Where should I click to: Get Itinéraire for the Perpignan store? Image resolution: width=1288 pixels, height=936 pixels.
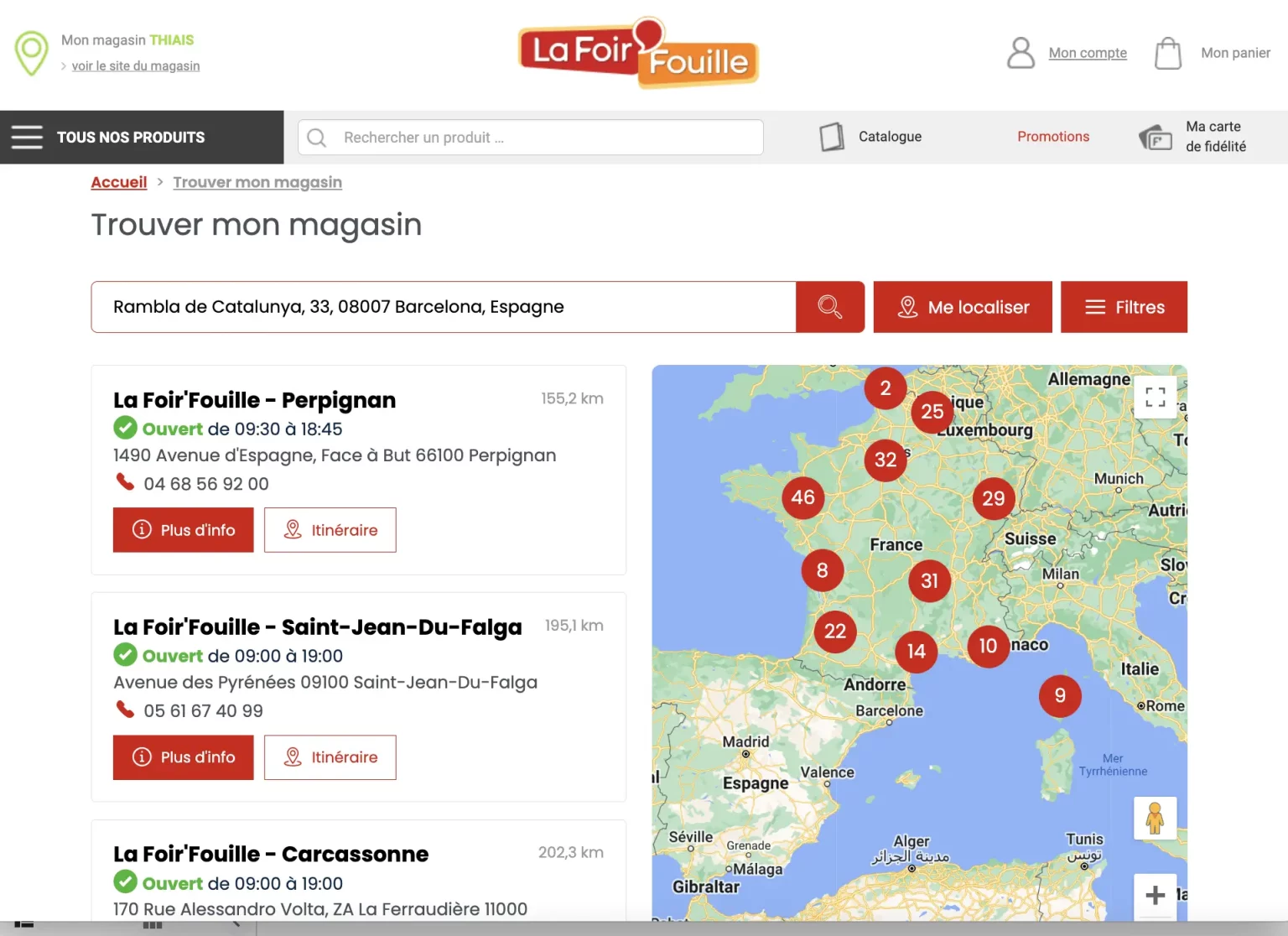(330, 530)
